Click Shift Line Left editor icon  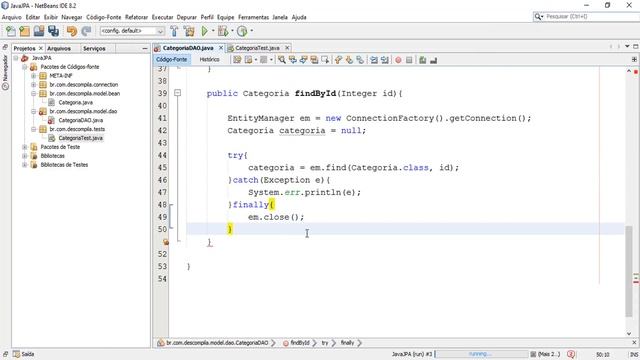pos(373,60)
